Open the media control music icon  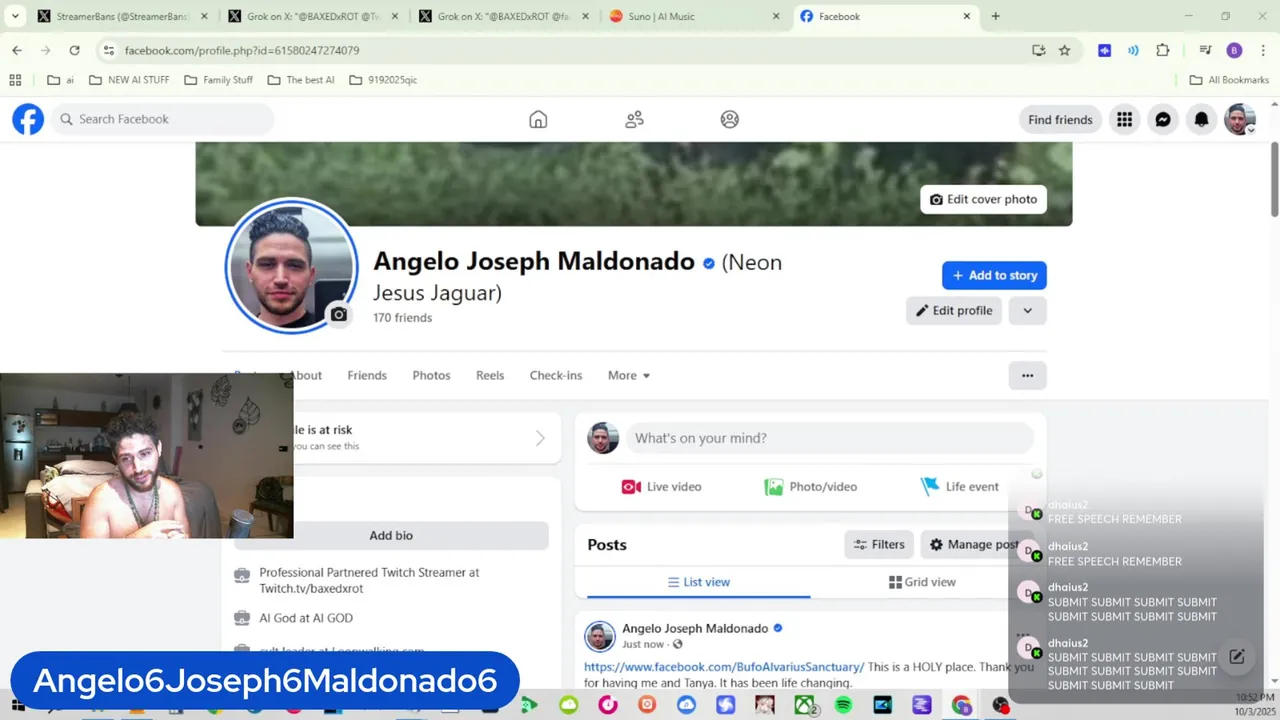1206,50
